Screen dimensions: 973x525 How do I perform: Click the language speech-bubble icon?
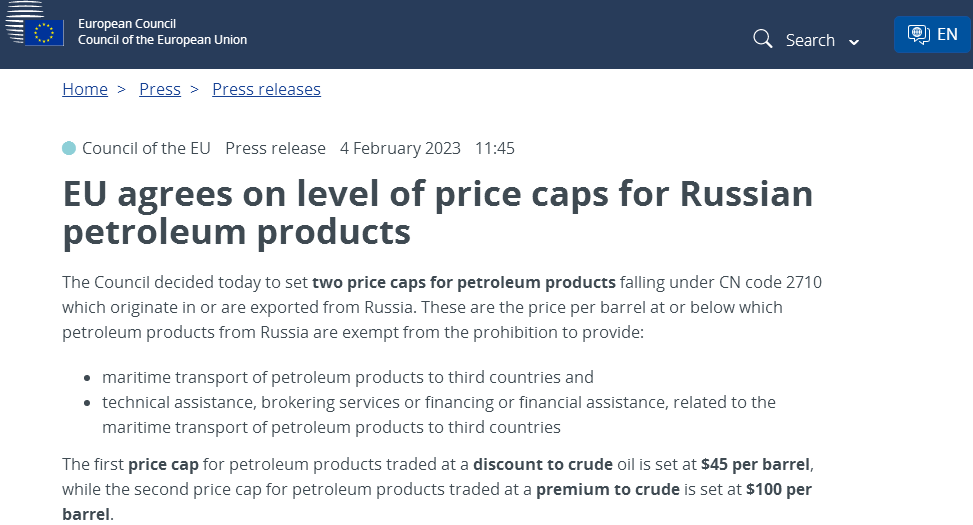point(918,34)
